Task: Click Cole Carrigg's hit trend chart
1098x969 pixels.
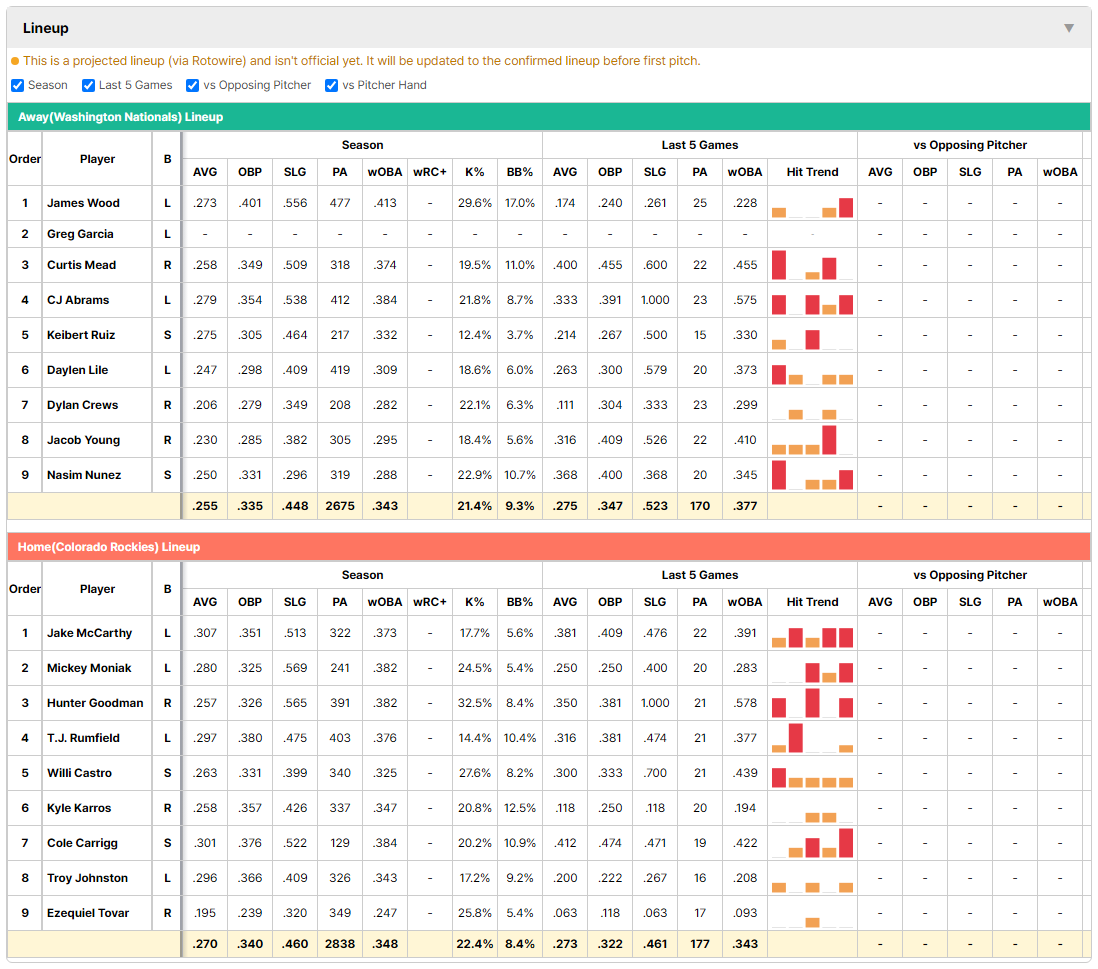Action: [x=812, y=844]
